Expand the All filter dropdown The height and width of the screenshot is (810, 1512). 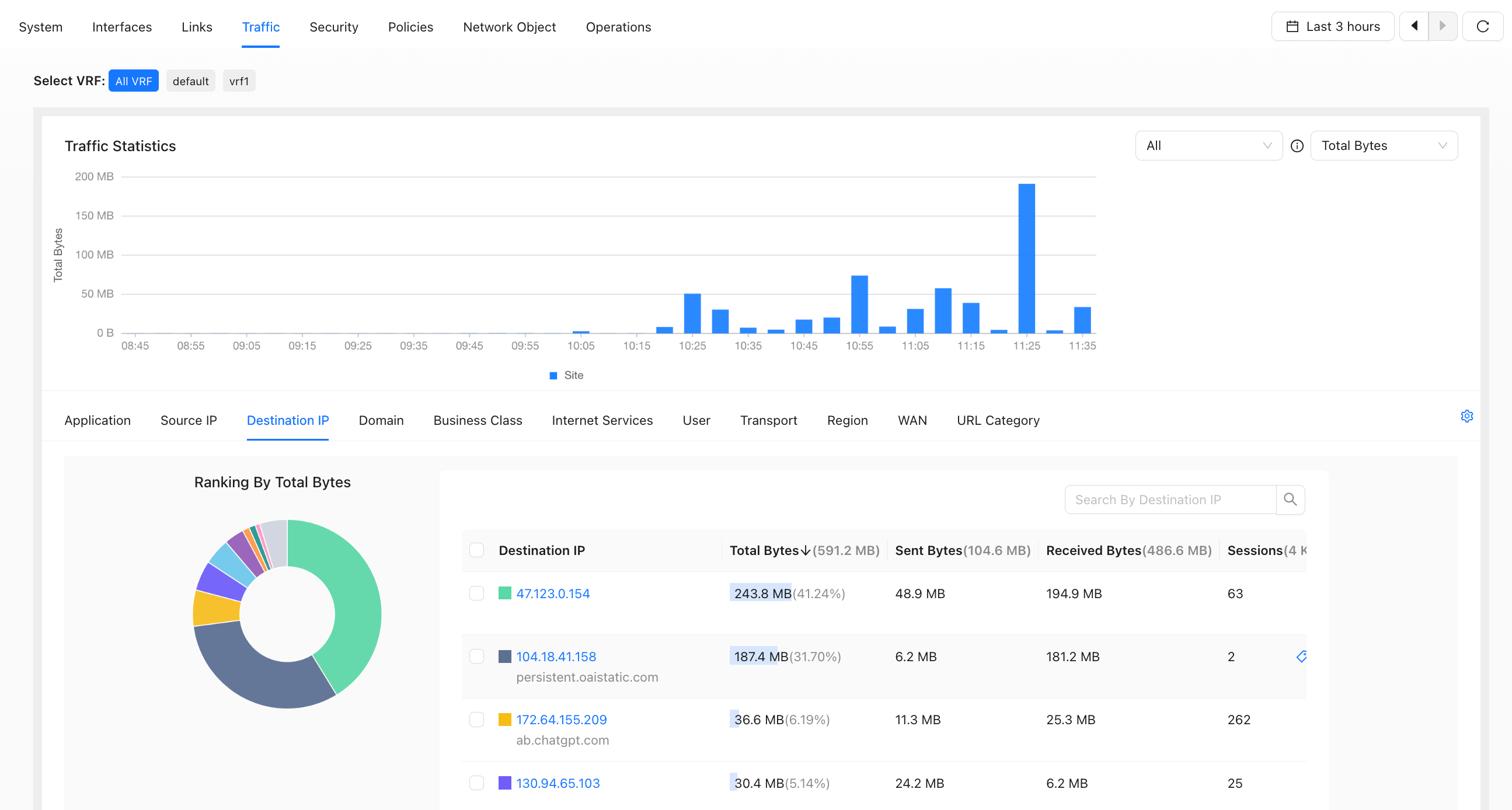pyautogui.click(x=1208, y=145)
